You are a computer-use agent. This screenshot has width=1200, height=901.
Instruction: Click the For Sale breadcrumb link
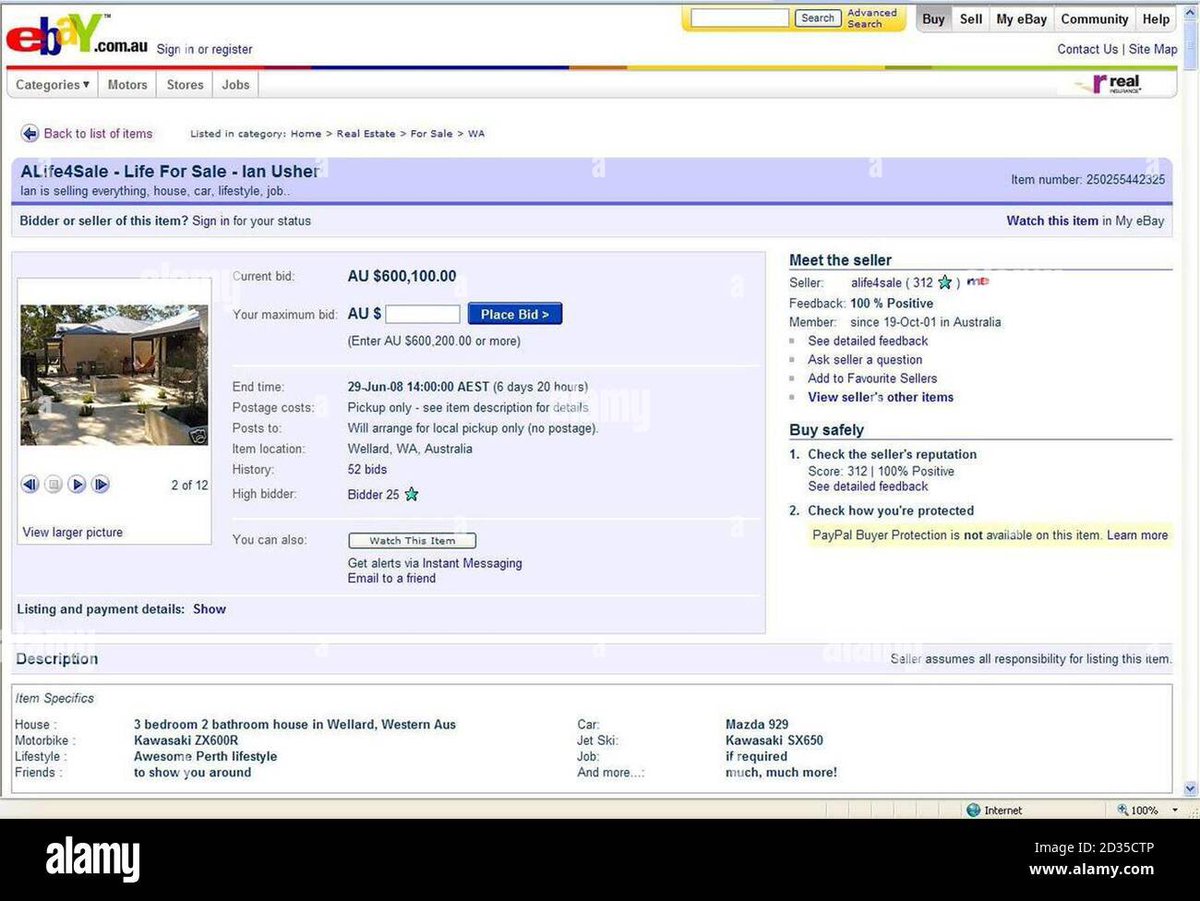point(431,134)
